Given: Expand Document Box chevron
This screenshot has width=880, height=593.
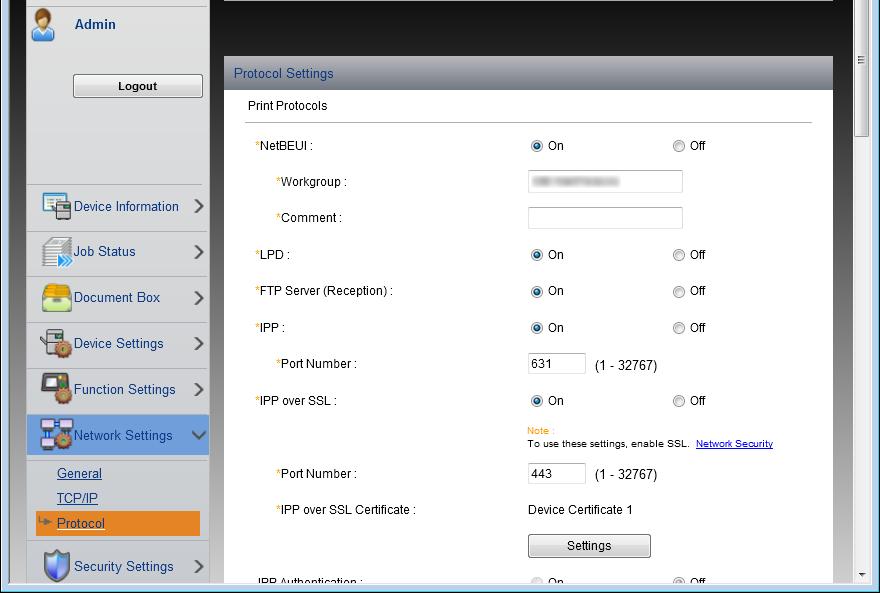Looking at the screenshot, I should [x=199, y=298].
